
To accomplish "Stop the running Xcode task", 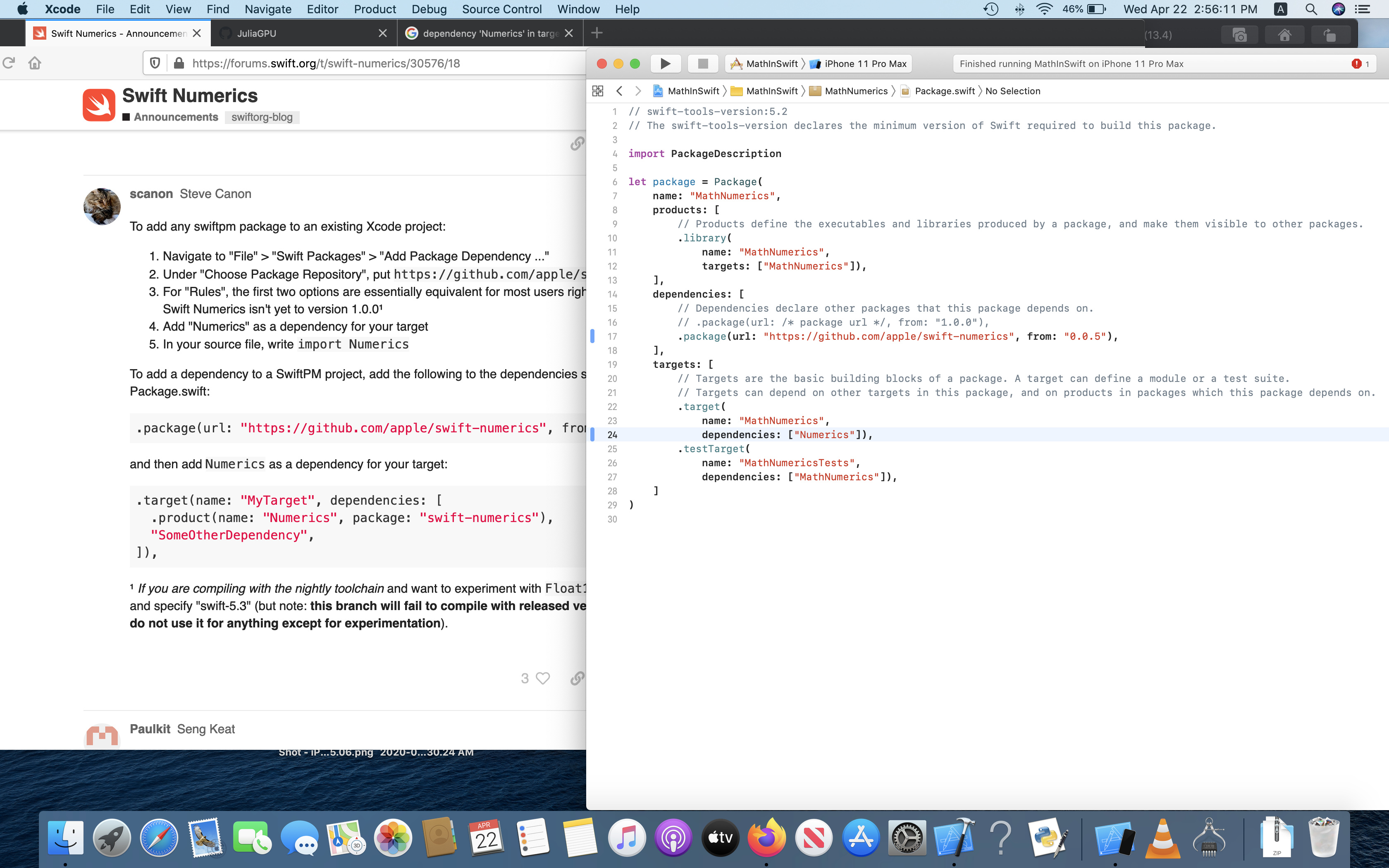I will [702, 64].
